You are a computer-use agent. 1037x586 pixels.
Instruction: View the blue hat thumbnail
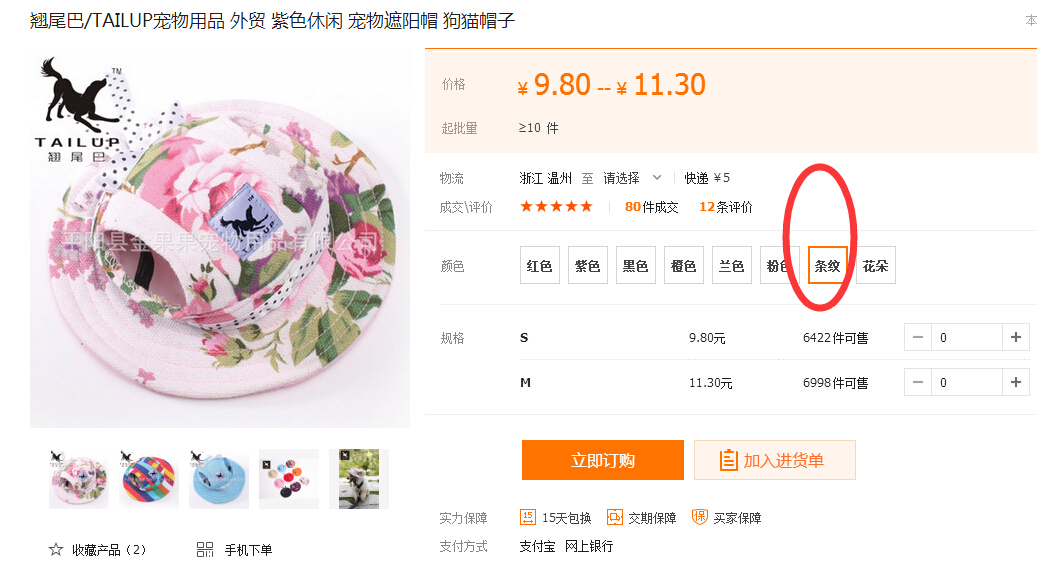click(x=219, y=479)
